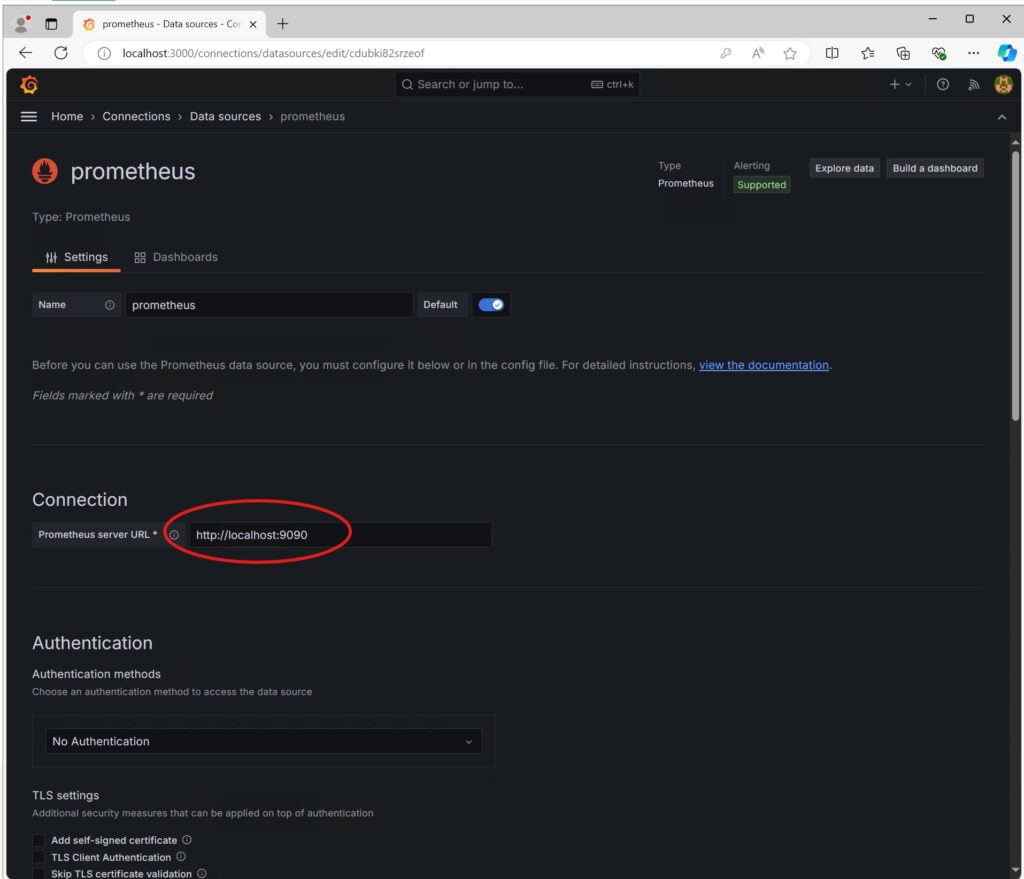Select the Settings tab
The image size is (1024, 879).
pos(76,257)
